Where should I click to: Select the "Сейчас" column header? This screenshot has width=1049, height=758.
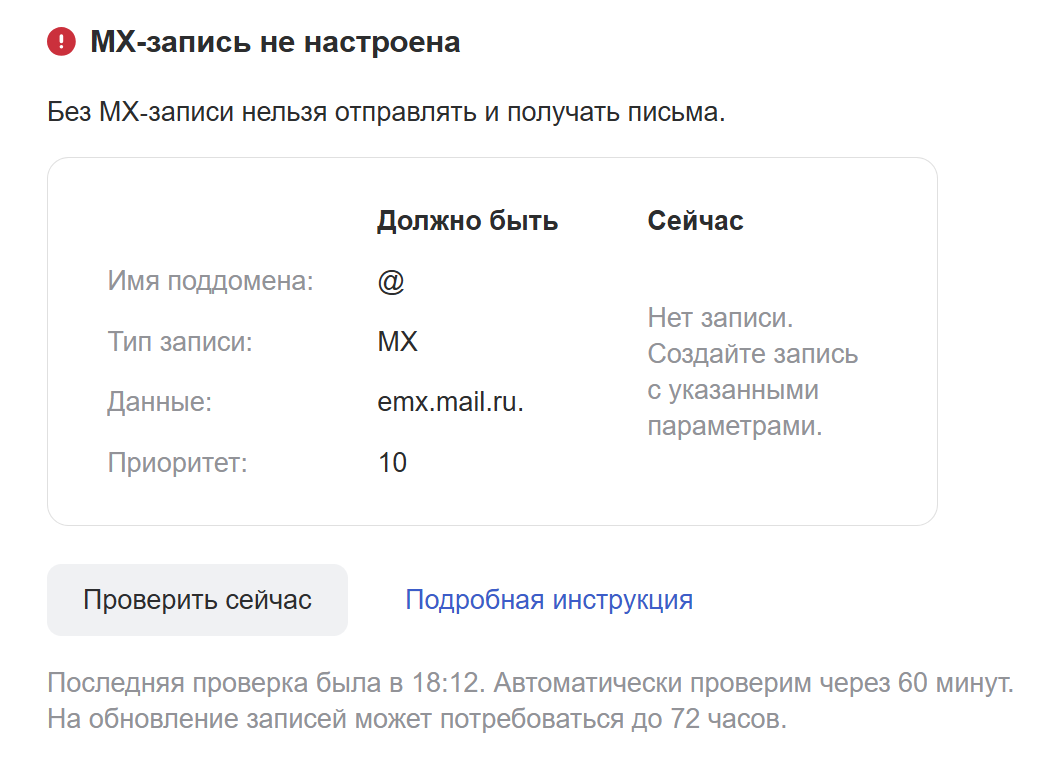[695, 221]
